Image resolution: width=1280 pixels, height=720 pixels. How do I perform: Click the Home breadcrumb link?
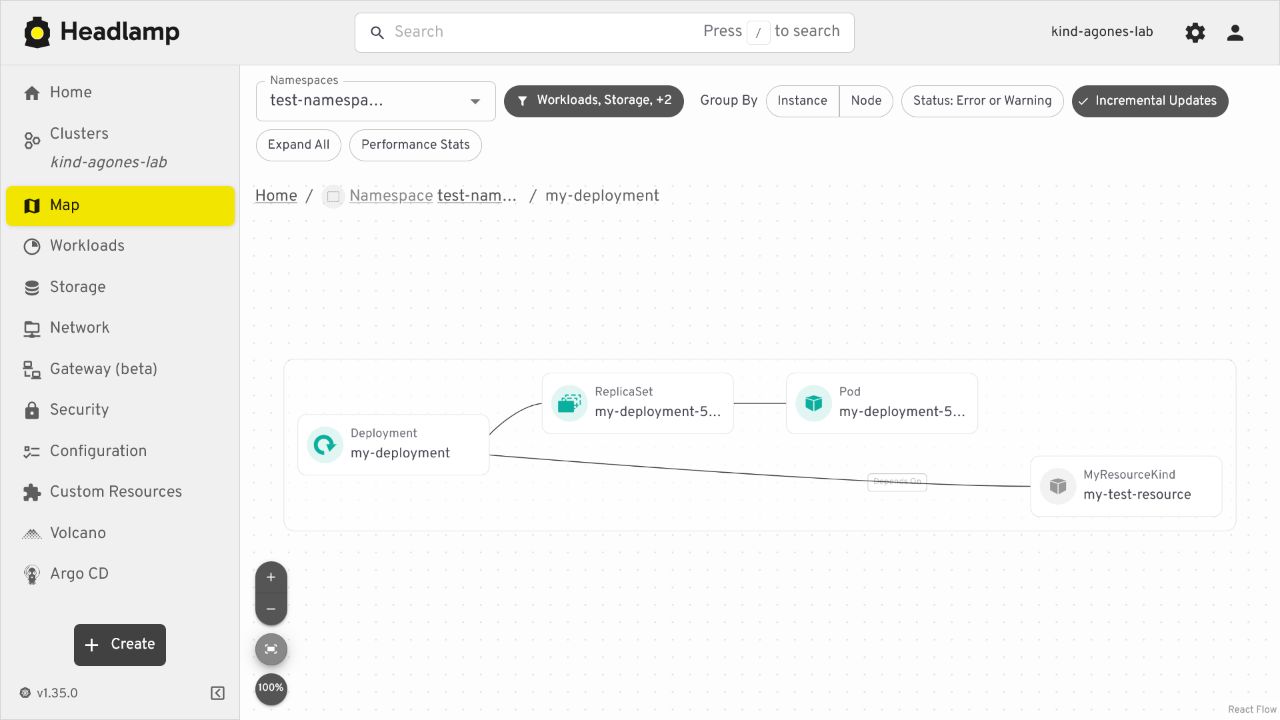pyautogui.click(x=276, y=196)
